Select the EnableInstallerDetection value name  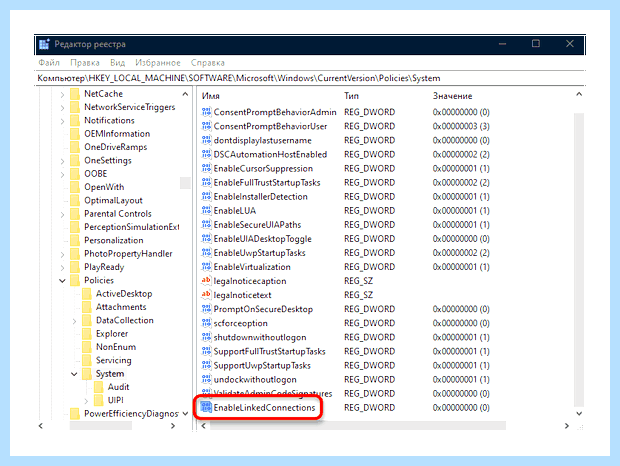261,196
